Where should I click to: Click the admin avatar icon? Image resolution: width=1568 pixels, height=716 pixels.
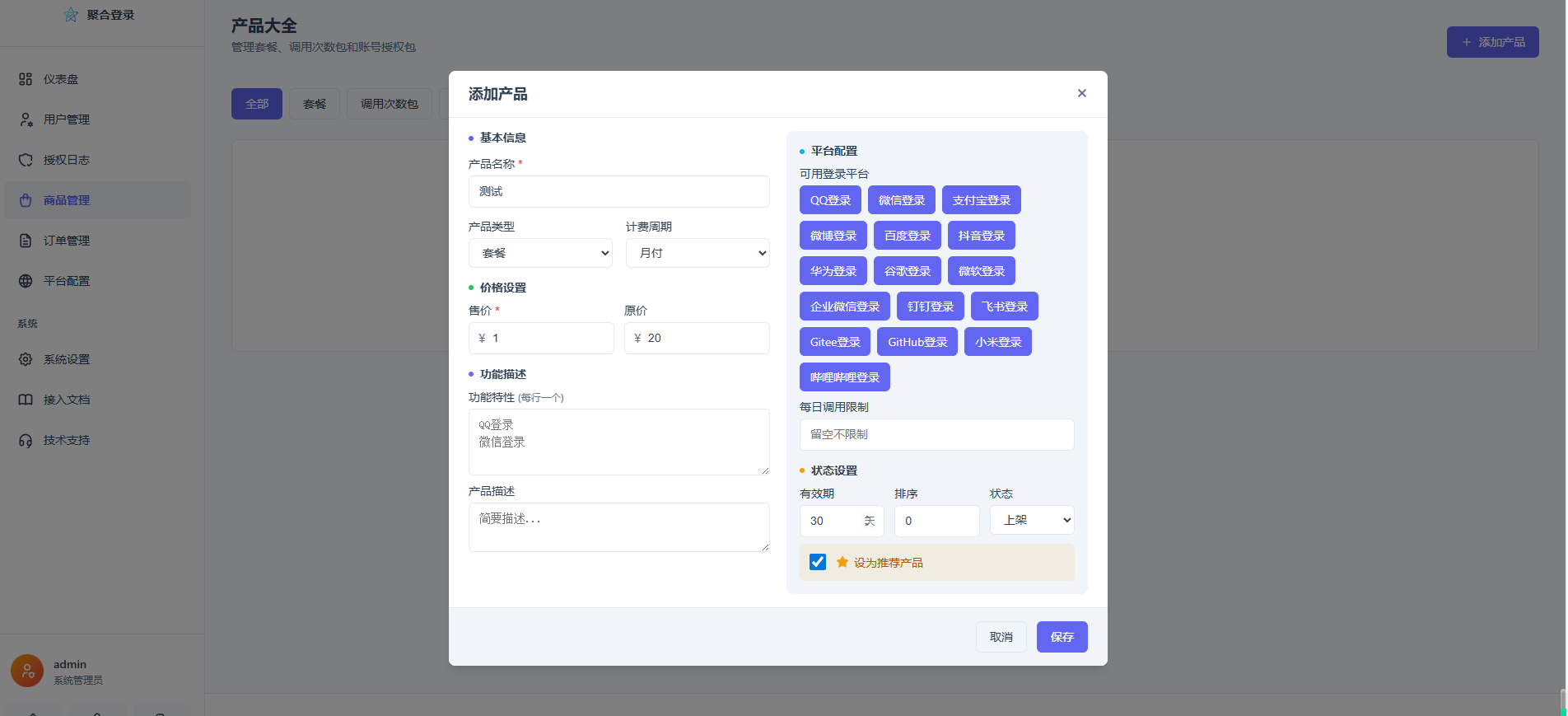[27, 671]
